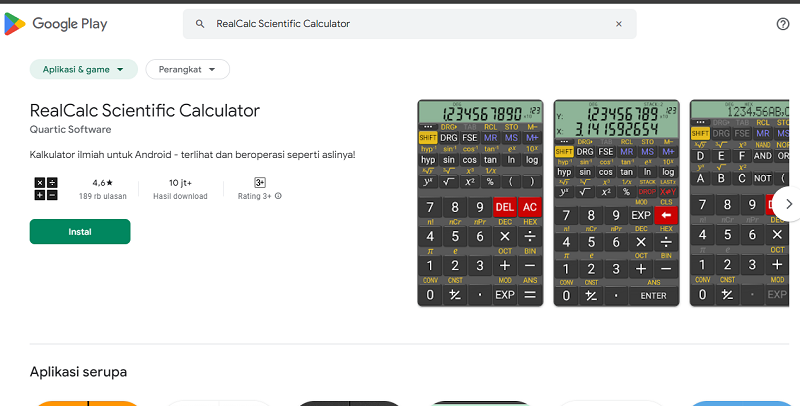Image resolution: width=800 pixels, height=406 pixels.
Task: Open the help center question mark icon
Action: [x=783, y=24]
